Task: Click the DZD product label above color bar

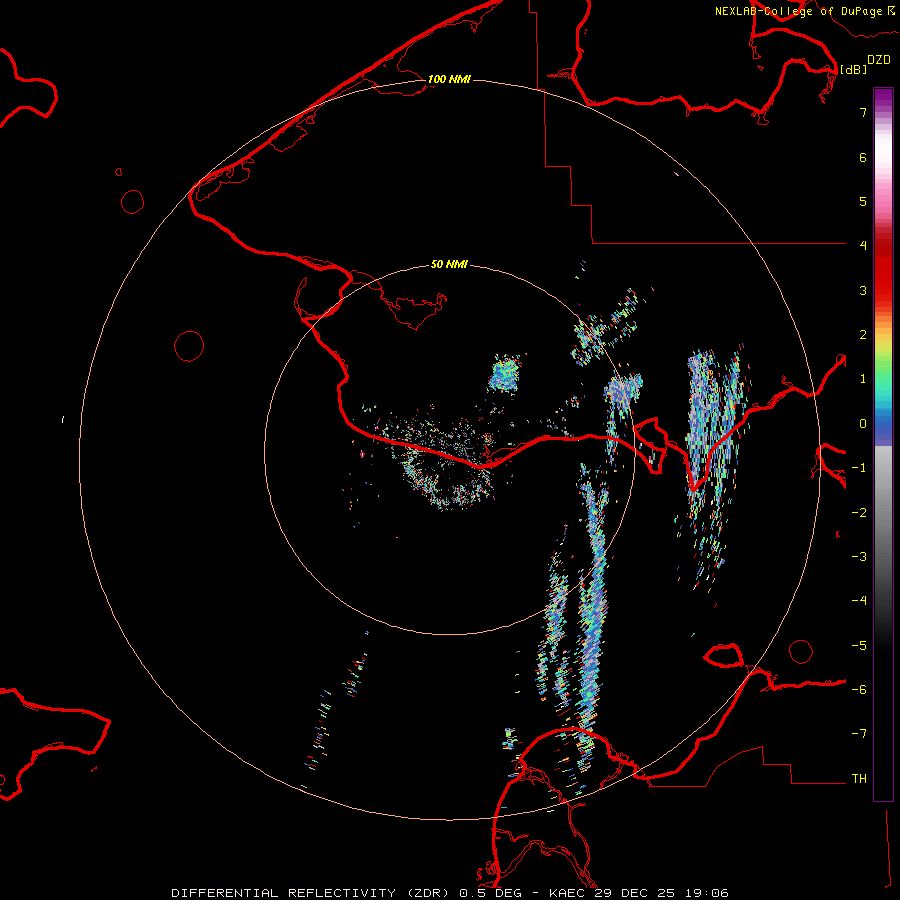Action: 879,60
